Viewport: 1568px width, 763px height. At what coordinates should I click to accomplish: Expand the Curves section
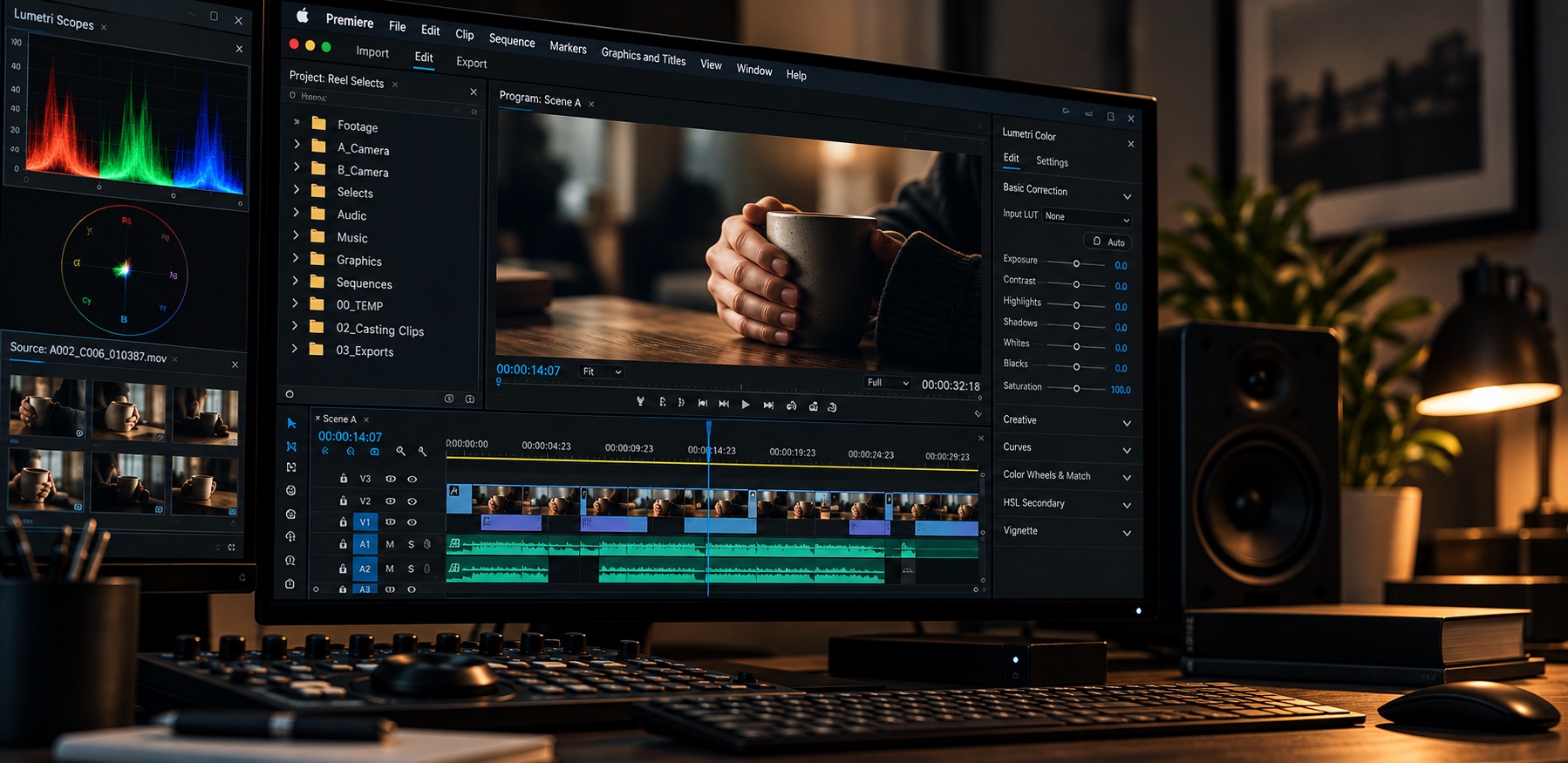point(1127,450)
